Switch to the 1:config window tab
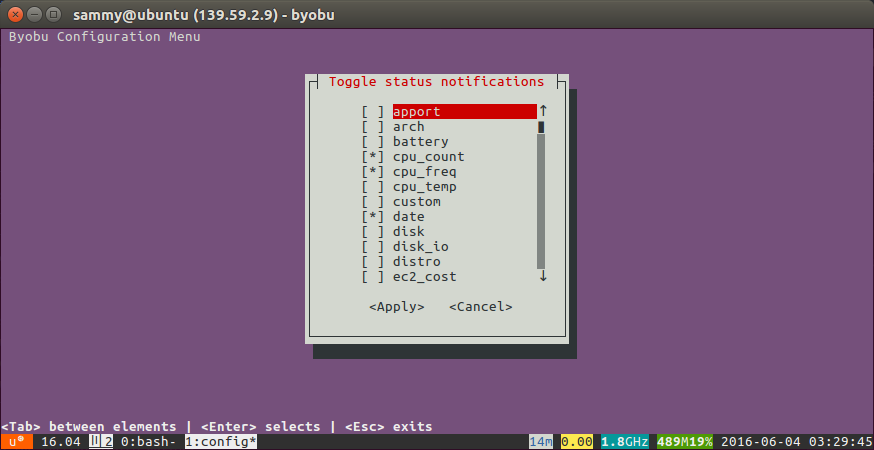Image resolution: width=874 pixels, height=450 pixels. pos(221,442)
